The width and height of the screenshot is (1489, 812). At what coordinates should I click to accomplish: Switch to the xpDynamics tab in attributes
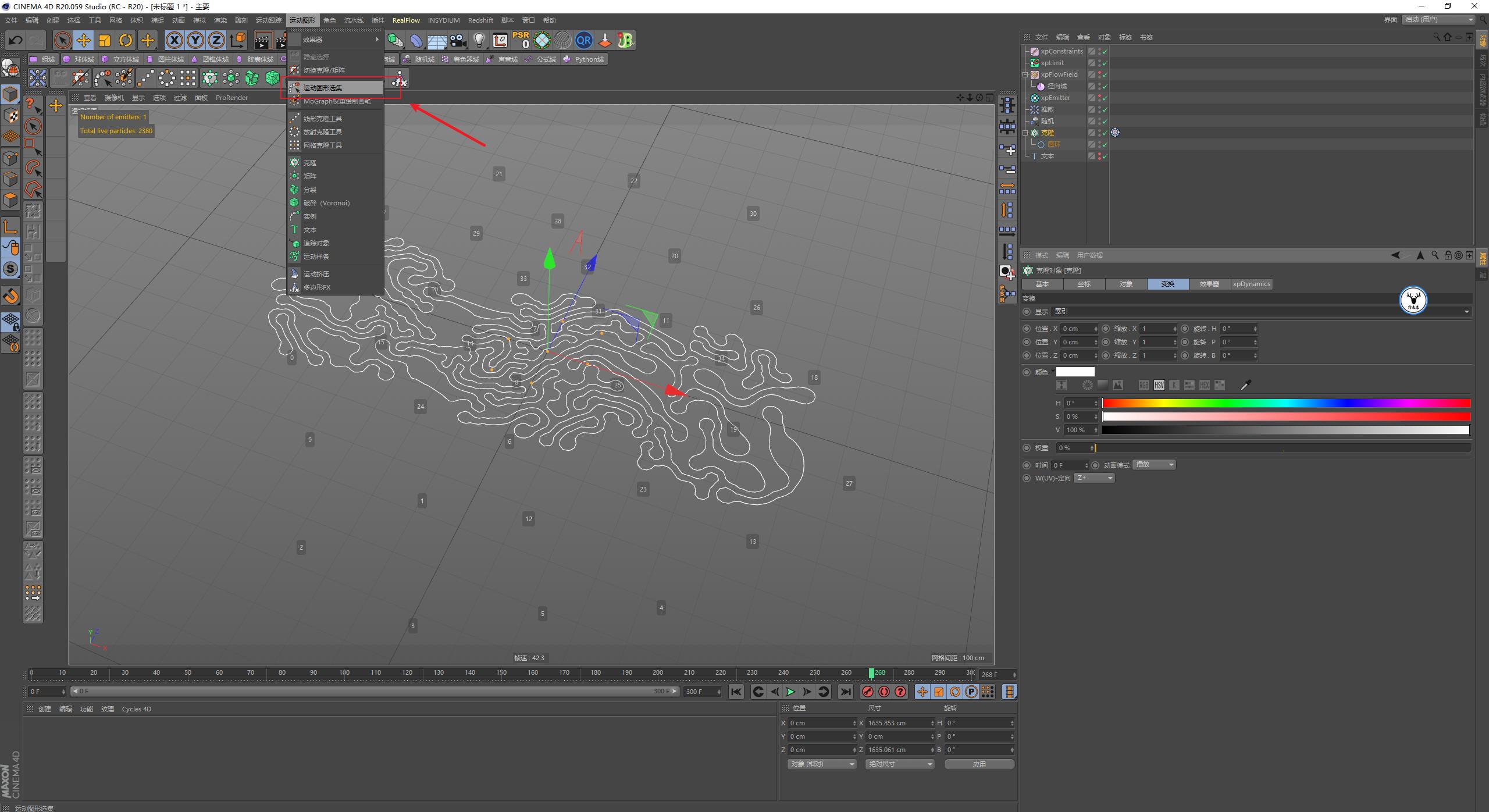1251,284
